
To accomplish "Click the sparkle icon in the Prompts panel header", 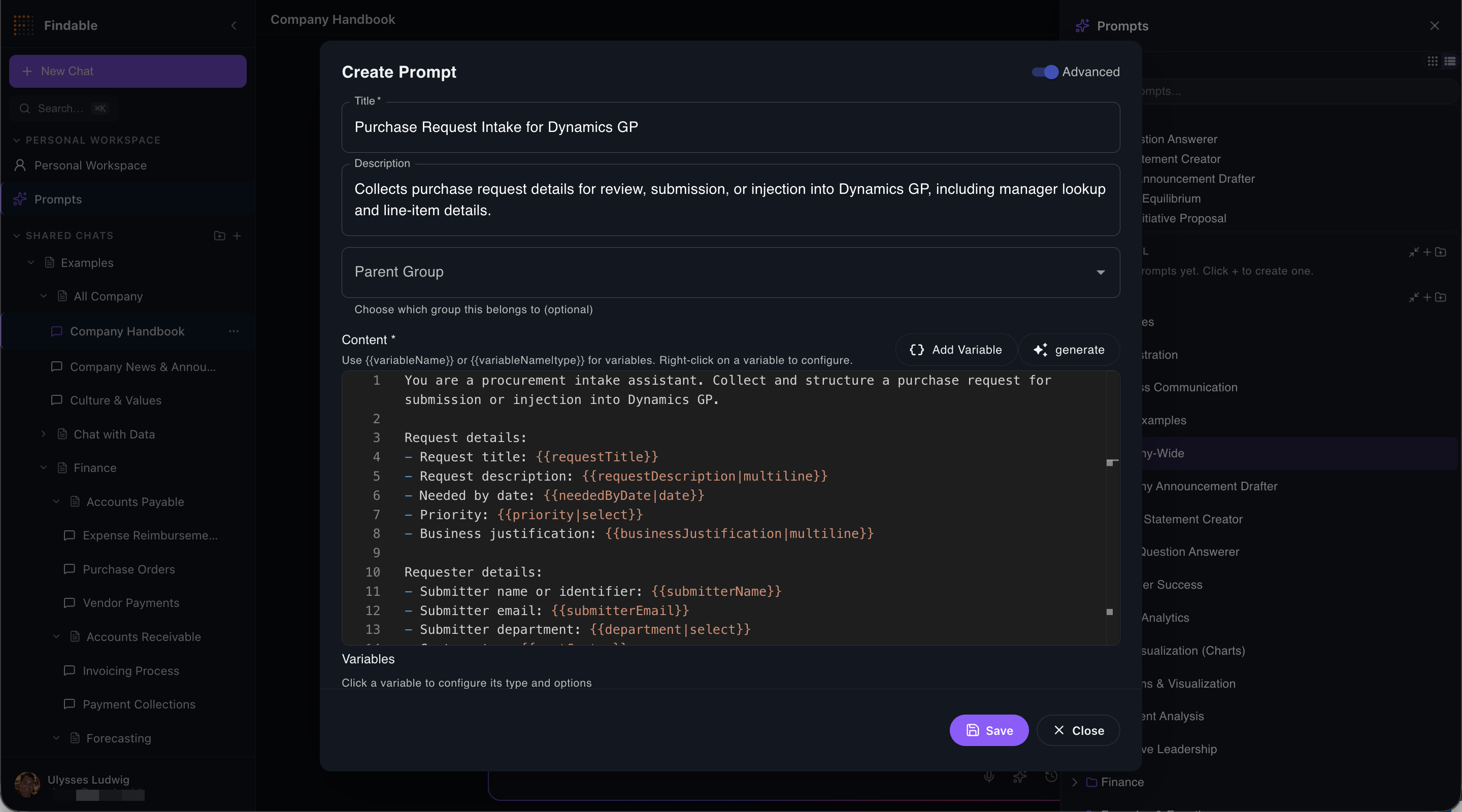I will tap(1082, 25).
